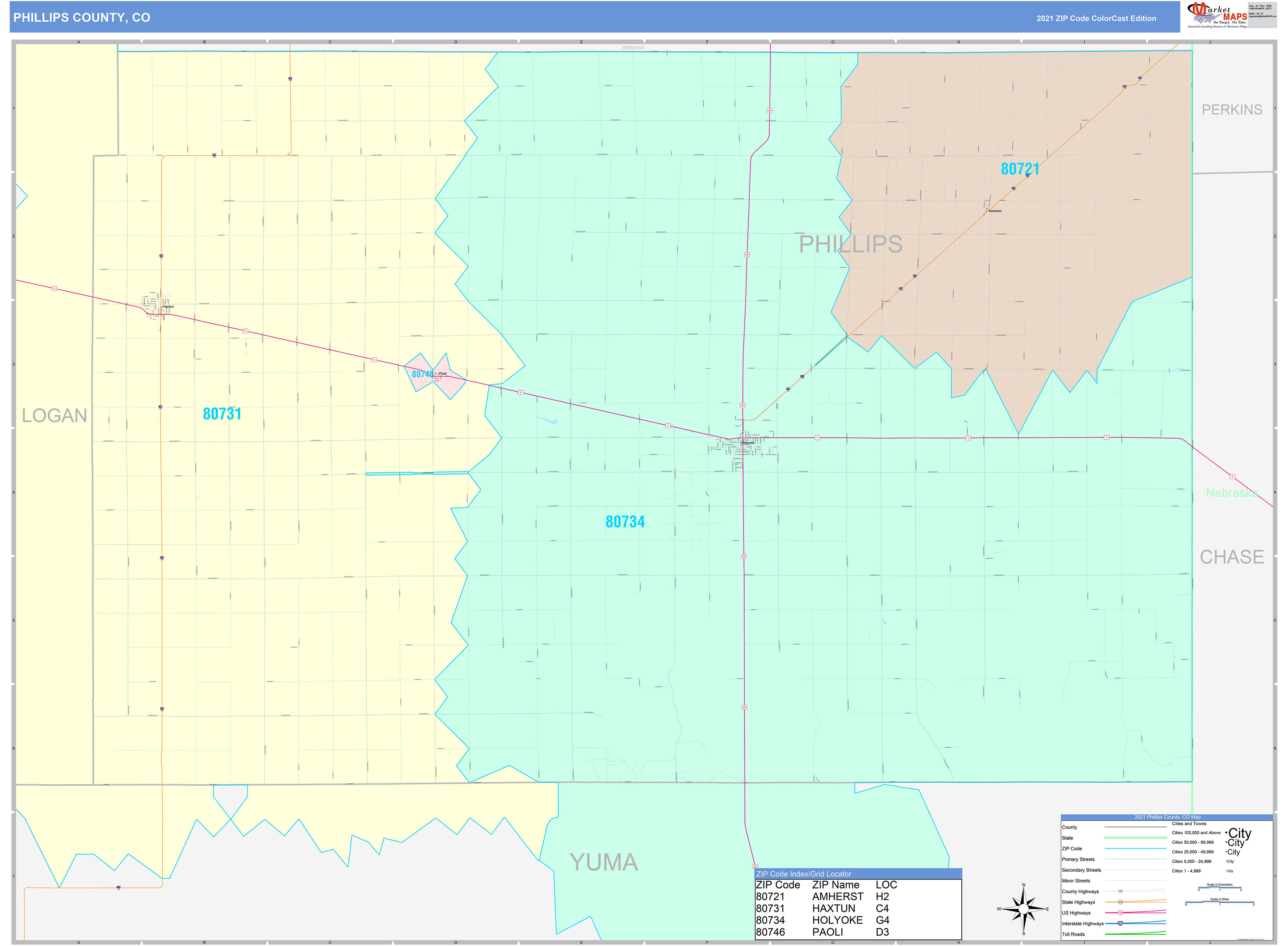The width and height of the screenshot is (1288, 946).
Task: Expand the Cities and Towns legend section
Action: point(1189,823)
